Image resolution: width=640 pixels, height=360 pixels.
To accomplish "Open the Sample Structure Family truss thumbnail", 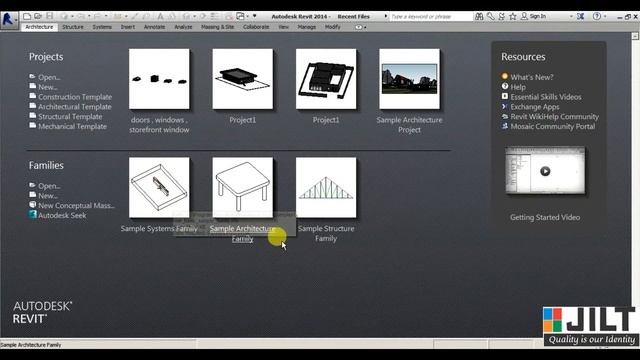I will (326, 188).
